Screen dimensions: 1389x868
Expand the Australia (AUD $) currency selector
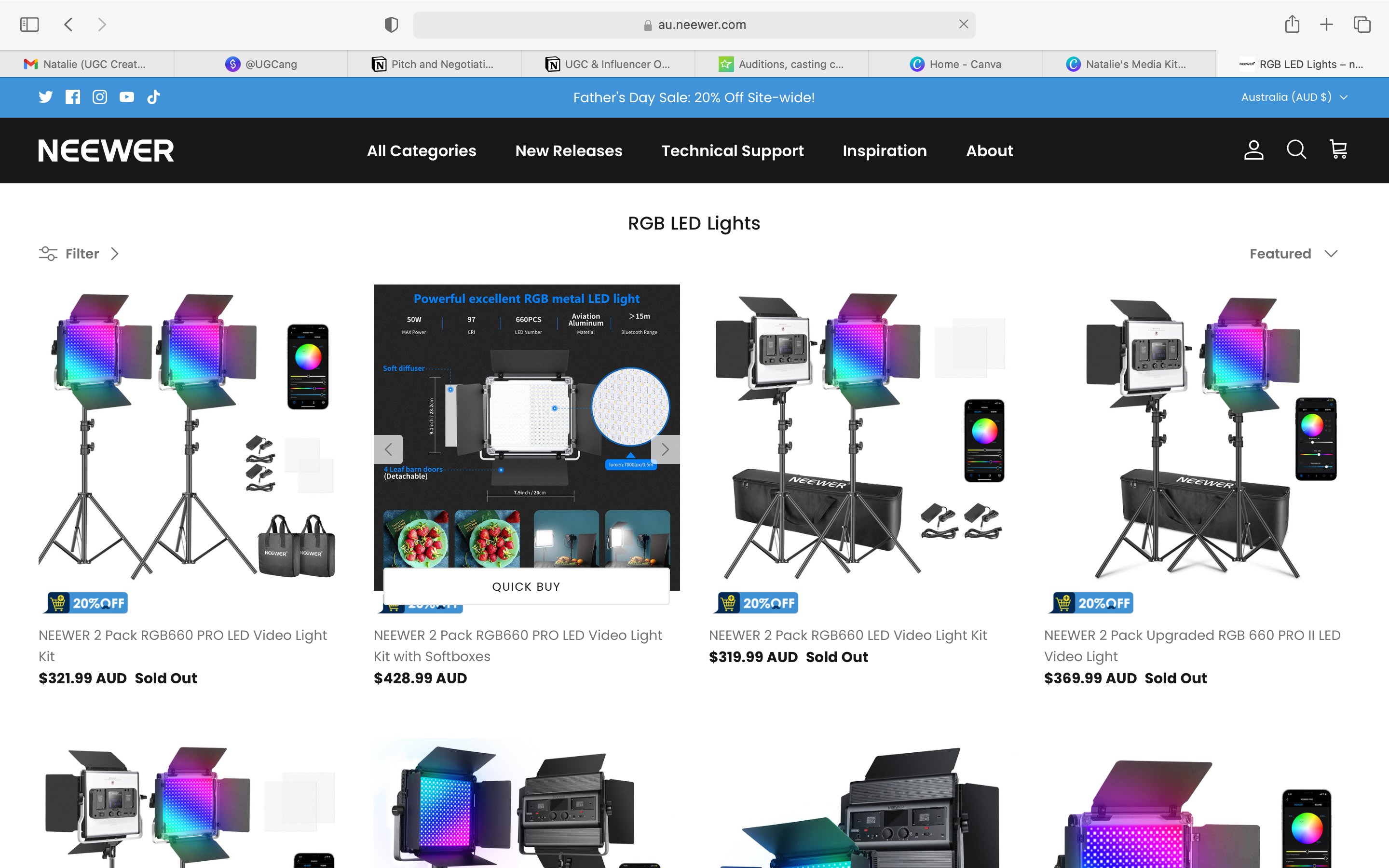click(x=1294, y=97)
